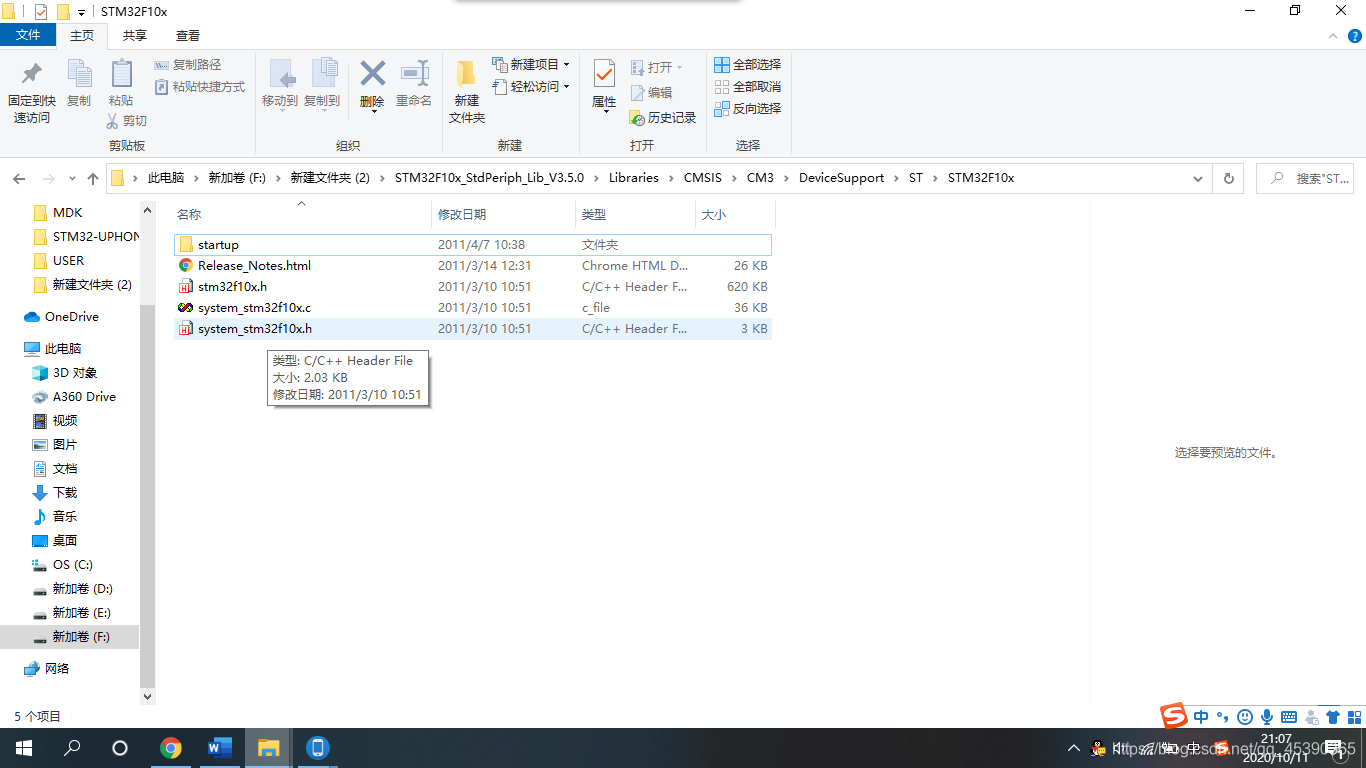Open Properties (属性) from the ribbon
1366x768 pixels.
pyautogui.click(x=604, y=85)
